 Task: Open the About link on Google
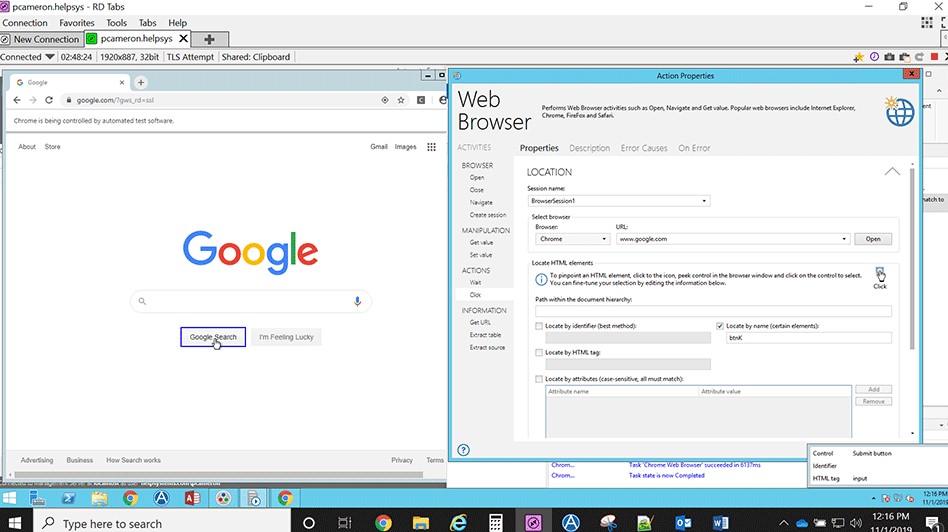(27, 147)
